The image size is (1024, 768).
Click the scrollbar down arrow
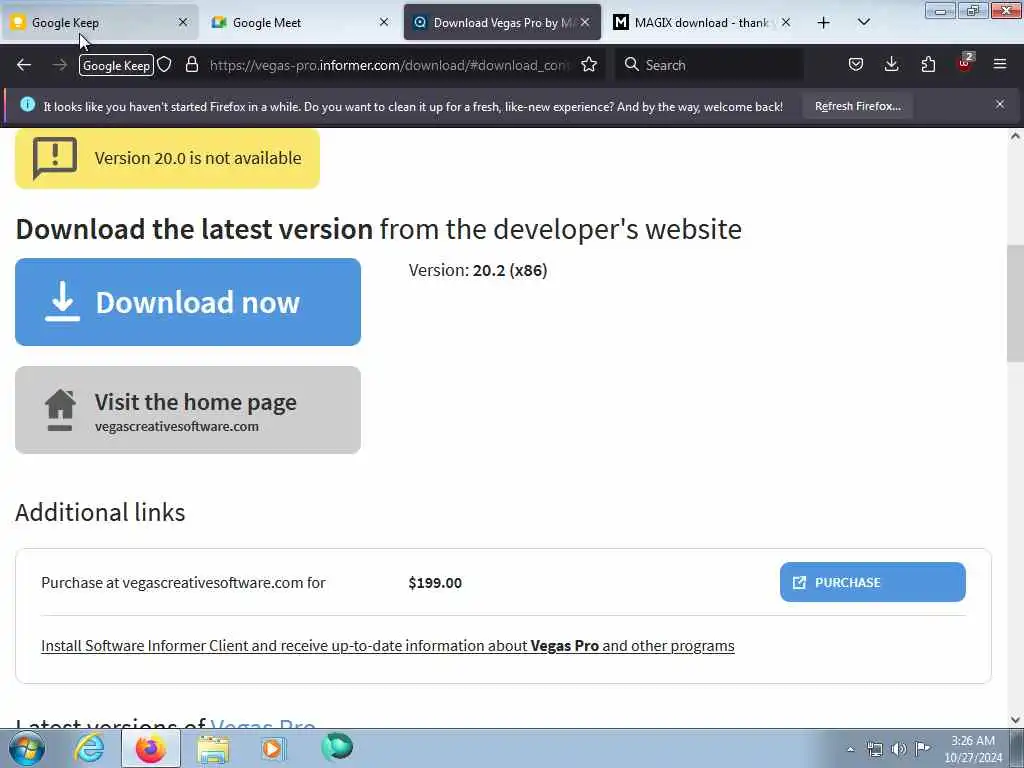1015,720
